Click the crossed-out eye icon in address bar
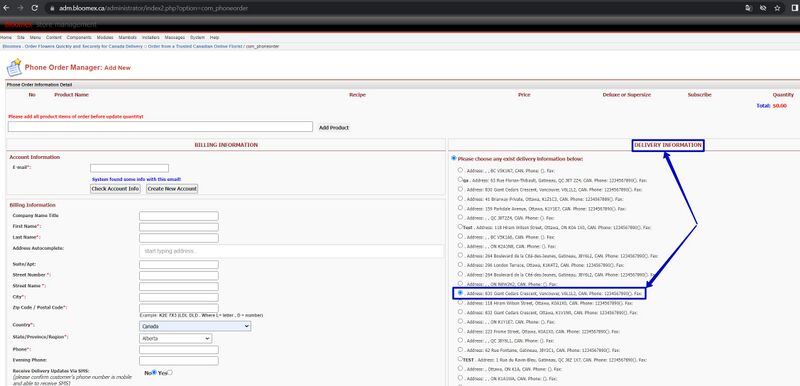800x386 pixels. (763, 8)
